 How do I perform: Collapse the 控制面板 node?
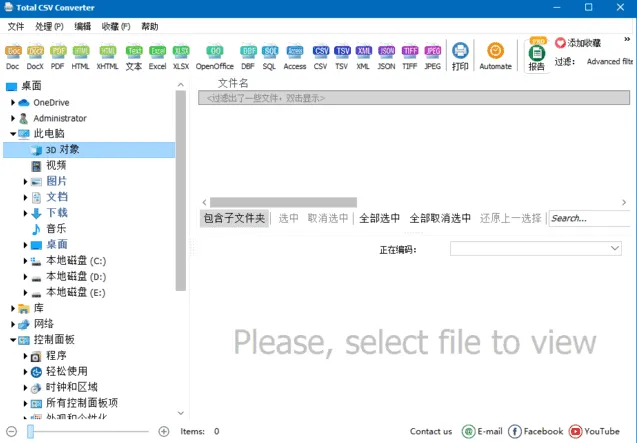(13, 340)
